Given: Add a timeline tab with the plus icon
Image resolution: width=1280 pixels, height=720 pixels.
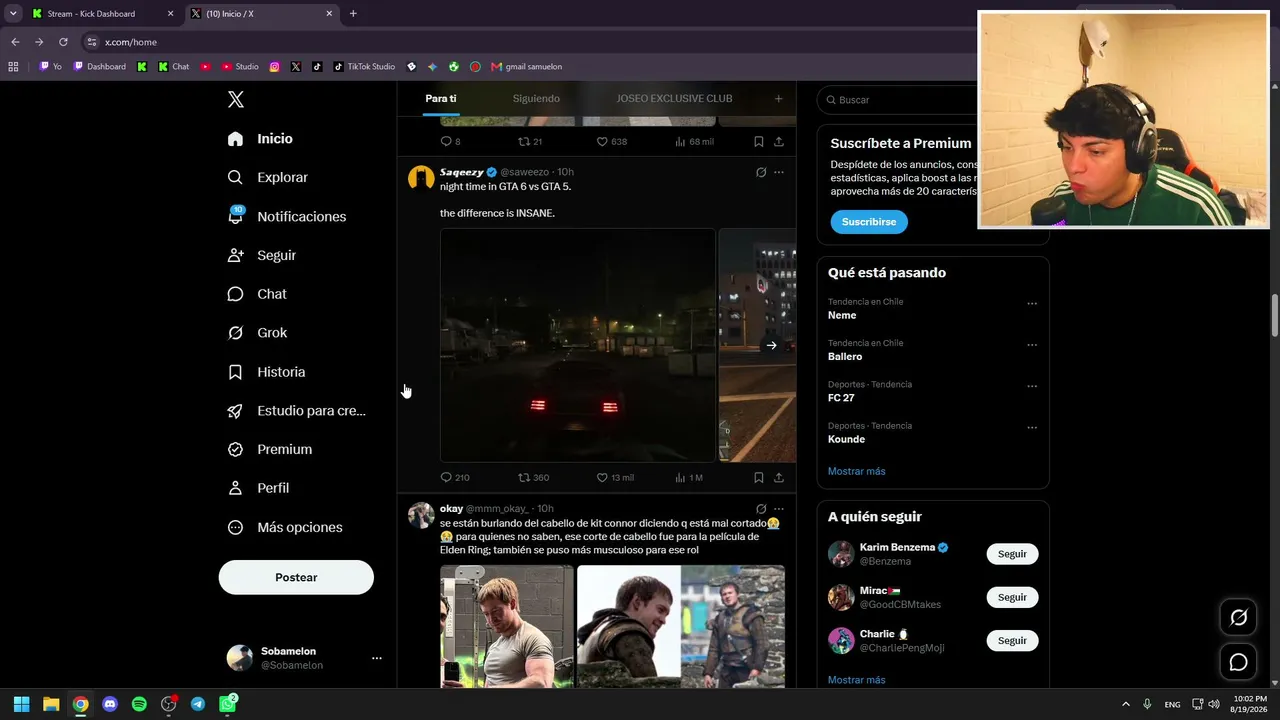Looking at the screenshot, I should 778,98.
